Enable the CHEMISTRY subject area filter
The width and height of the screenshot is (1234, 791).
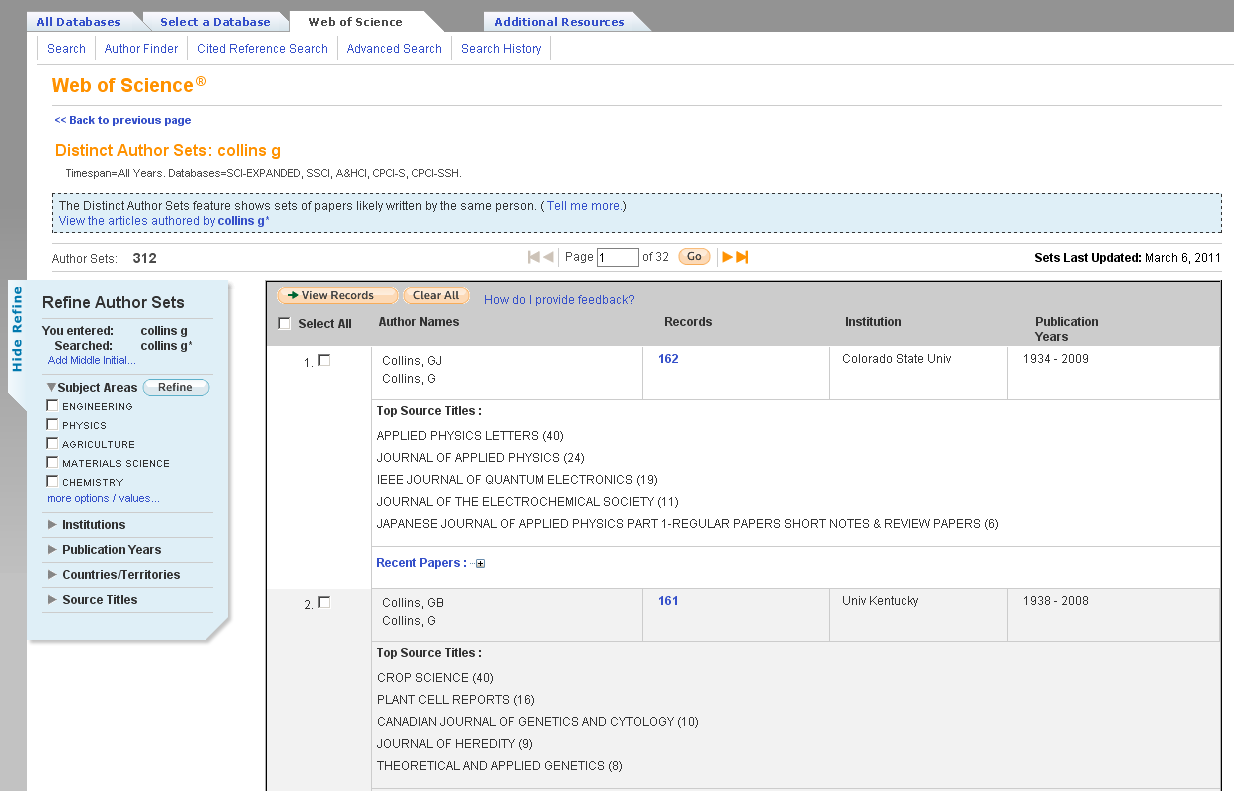coord(52,482)
